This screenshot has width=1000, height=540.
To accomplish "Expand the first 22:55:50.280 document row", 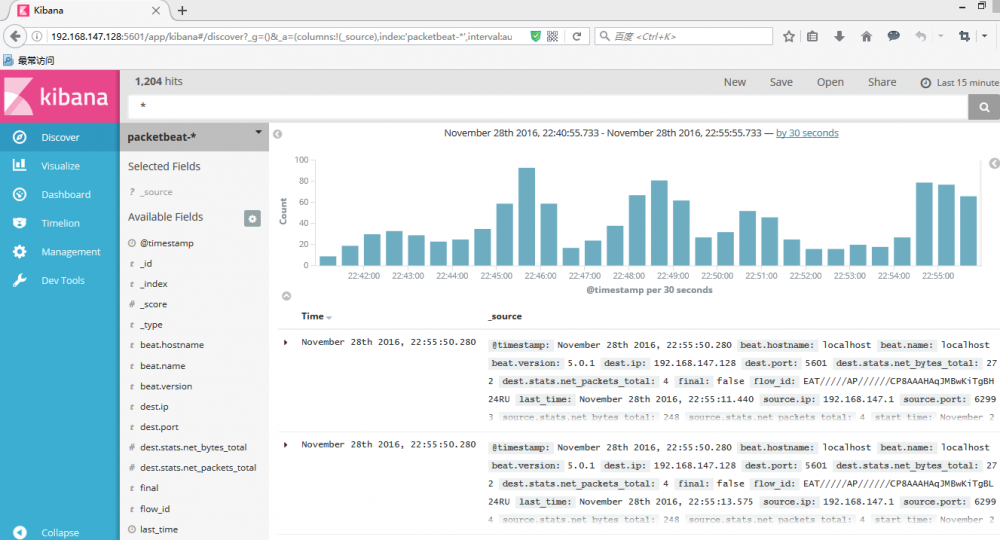I will [286, 342].
